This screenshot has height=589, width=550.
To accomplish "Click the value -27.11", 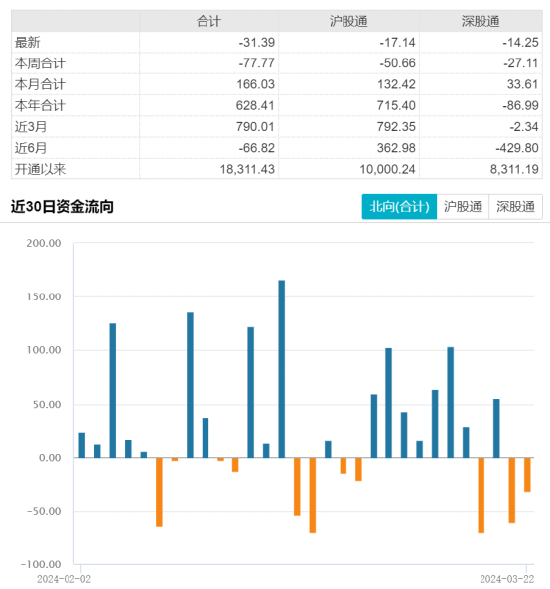I will pos(521,63).
